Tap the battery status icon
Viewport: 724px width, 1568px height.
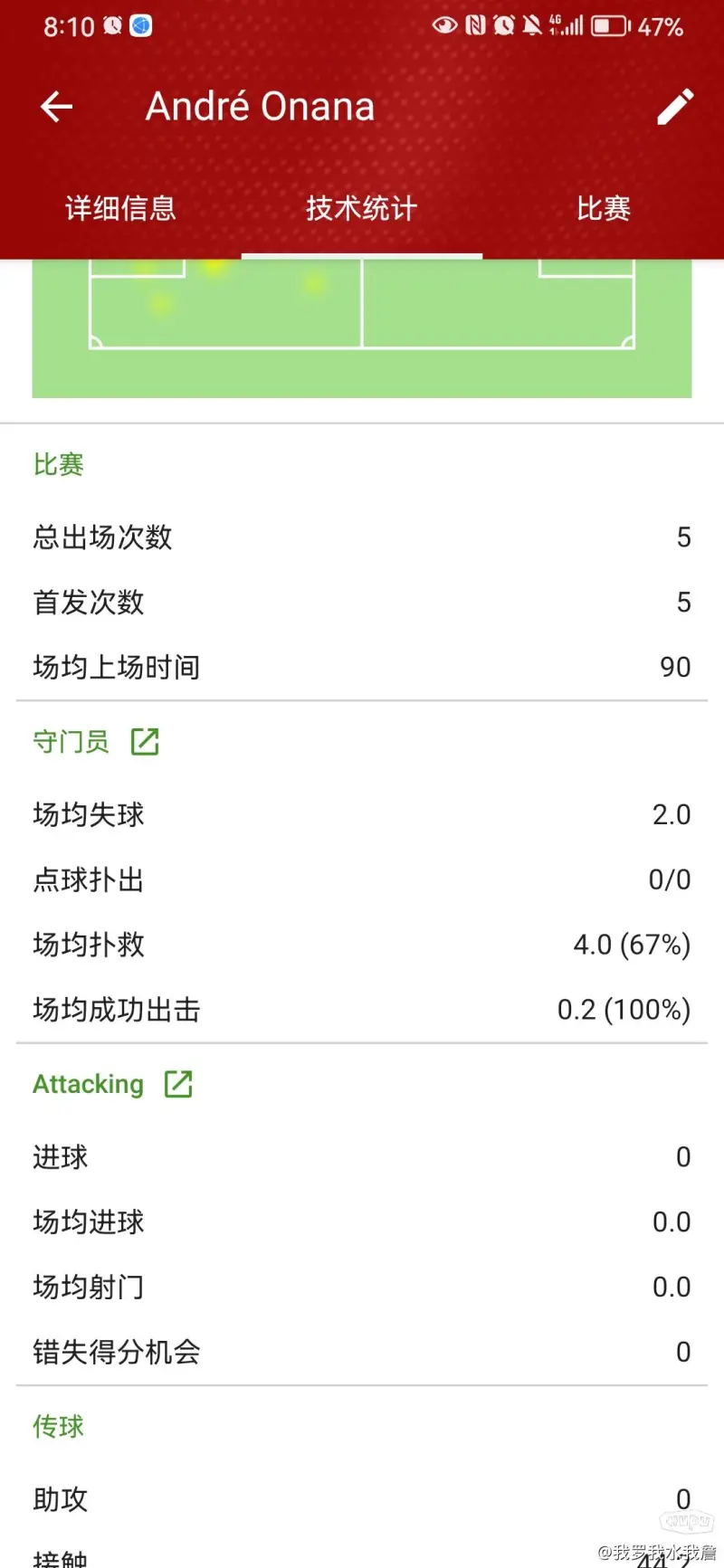(x=611, y=26)
